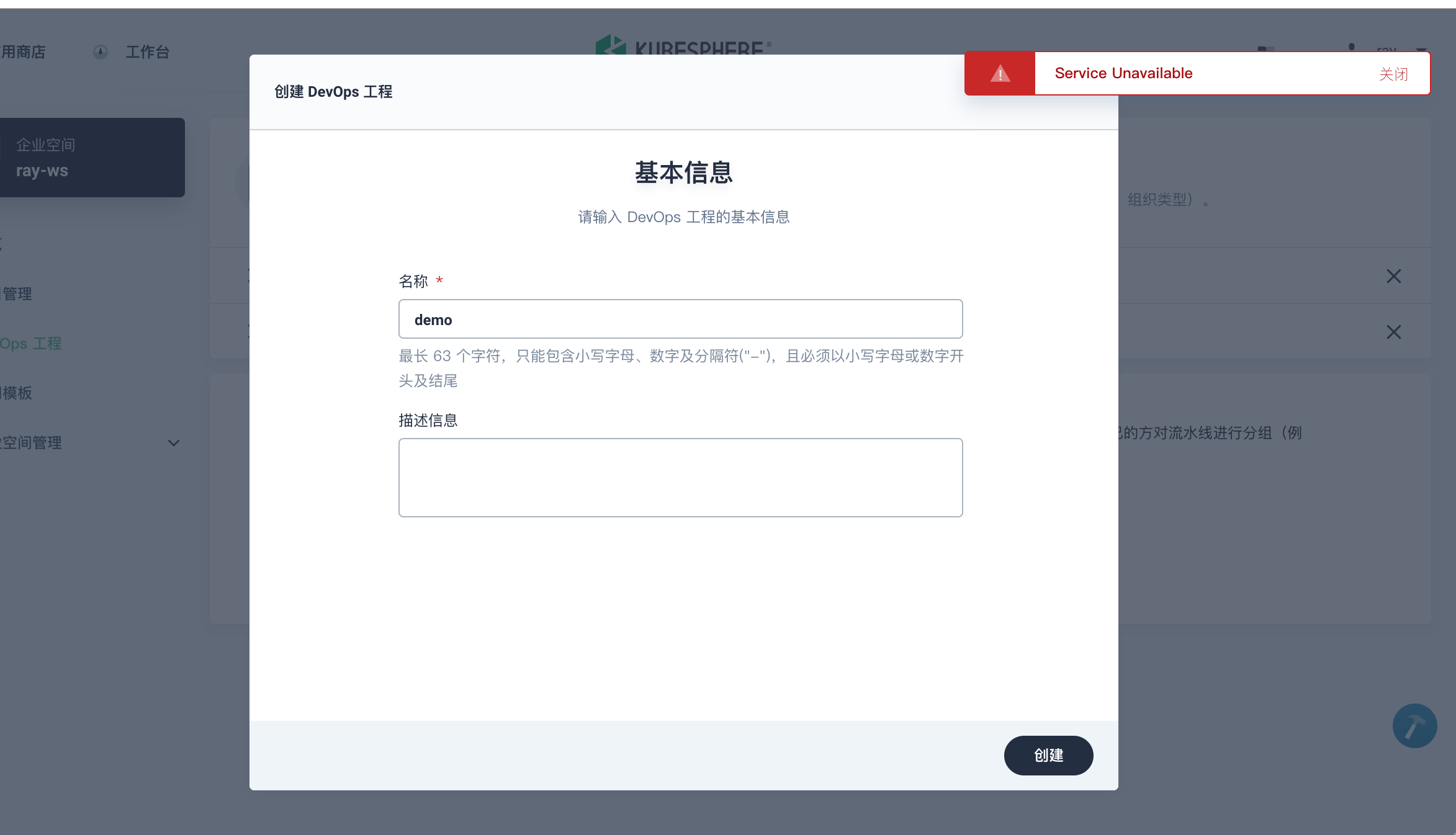Close the lower tip row X icon

1394,332
